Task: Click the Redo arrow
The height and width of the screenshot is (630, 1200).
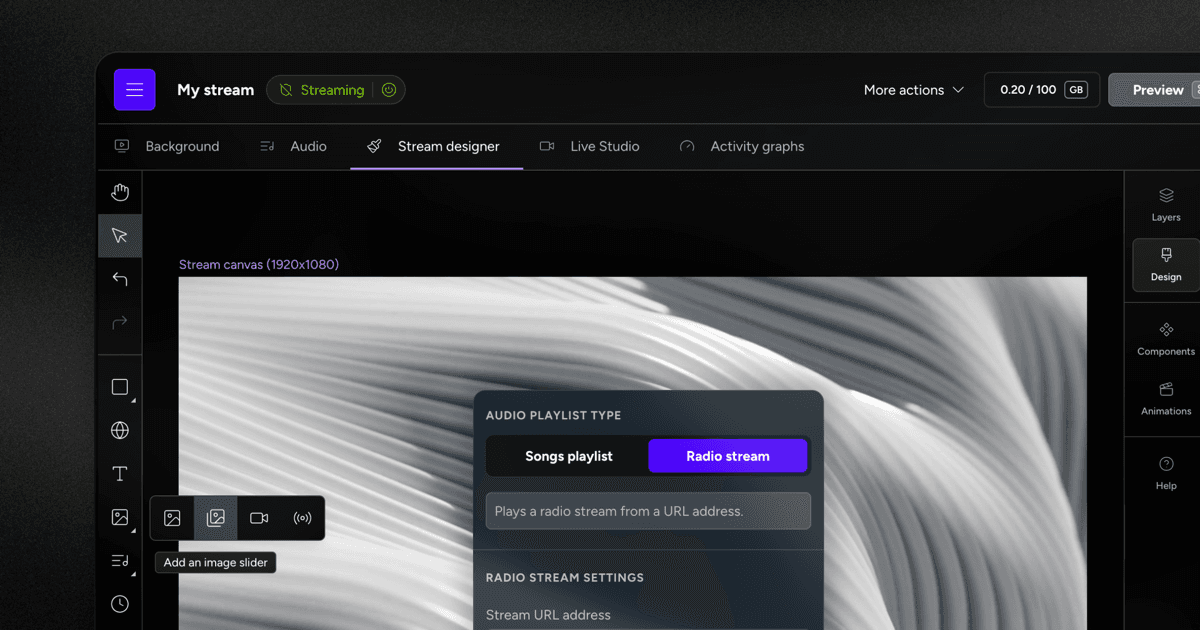Action: coord(120,322)
